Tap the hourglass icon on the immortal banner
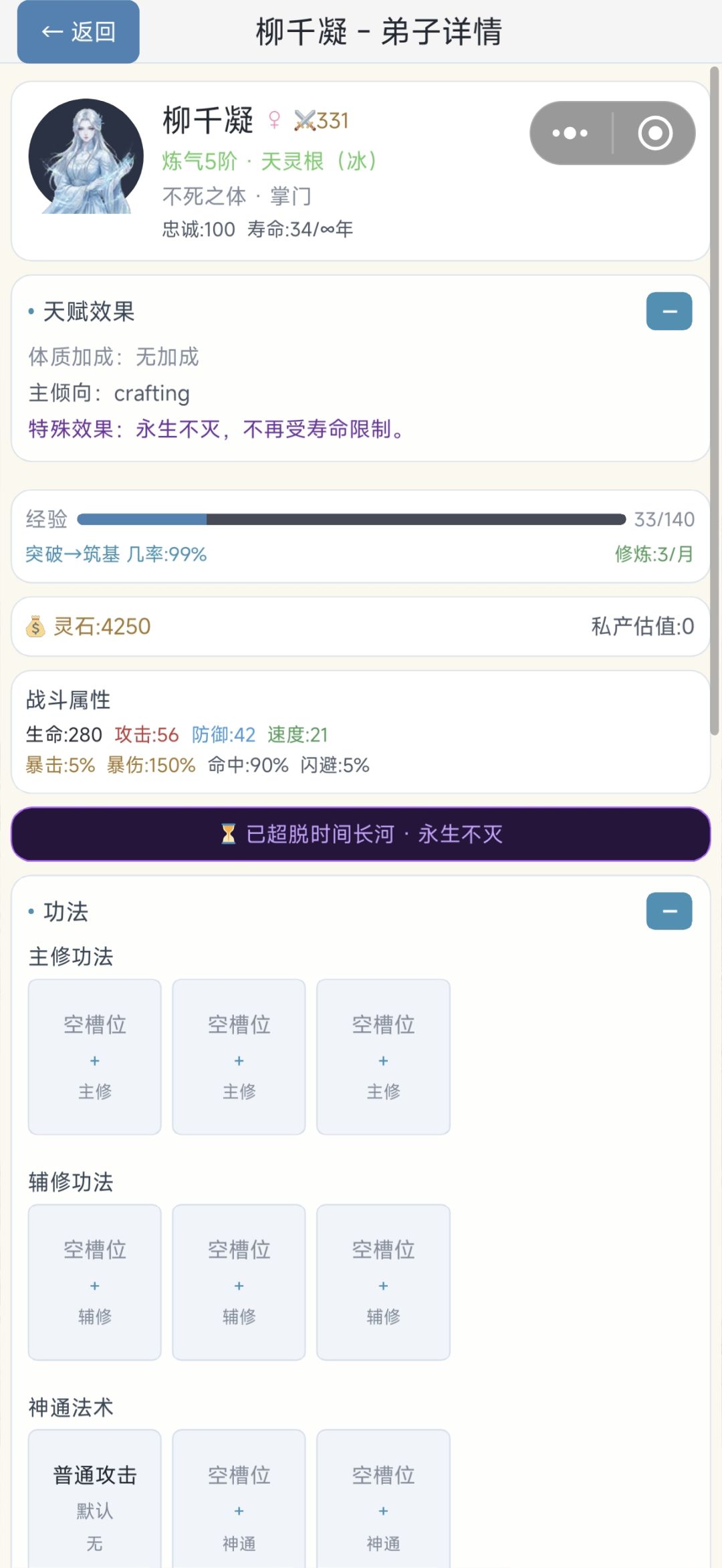The image size is (722, 1568). point(229,834)
